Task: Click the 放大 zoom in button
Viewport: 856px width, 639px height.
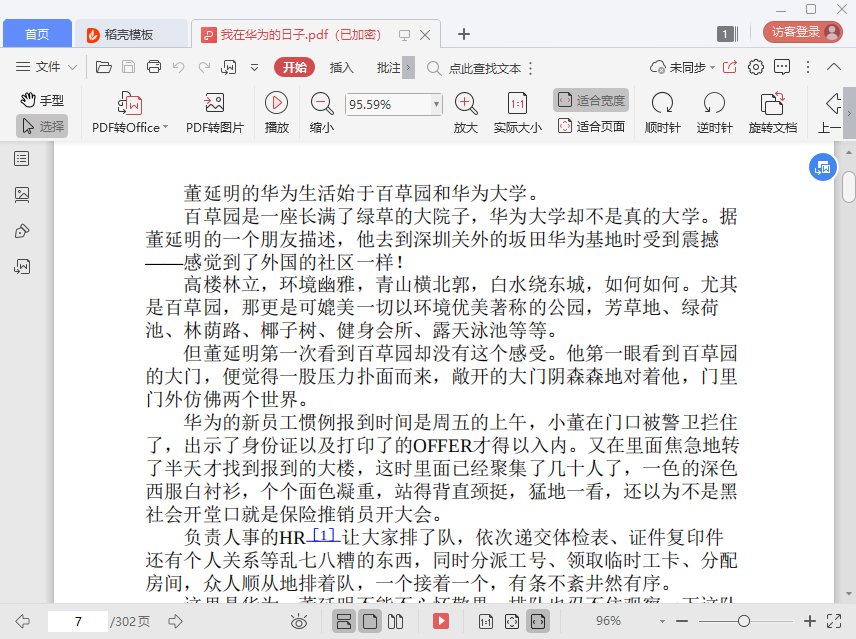Action: (x=466, y=113)
